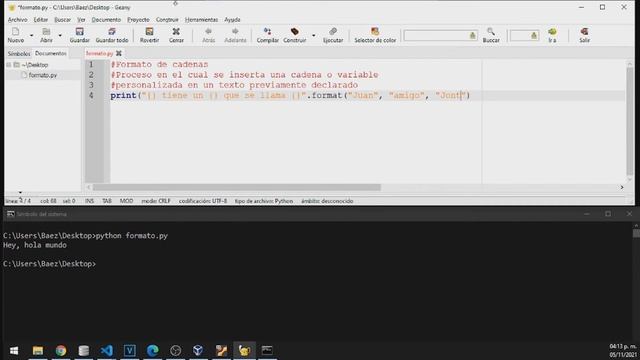Open Visual Studio Code from taskbar
640x360 pixels.
click(x=107, y=351)
